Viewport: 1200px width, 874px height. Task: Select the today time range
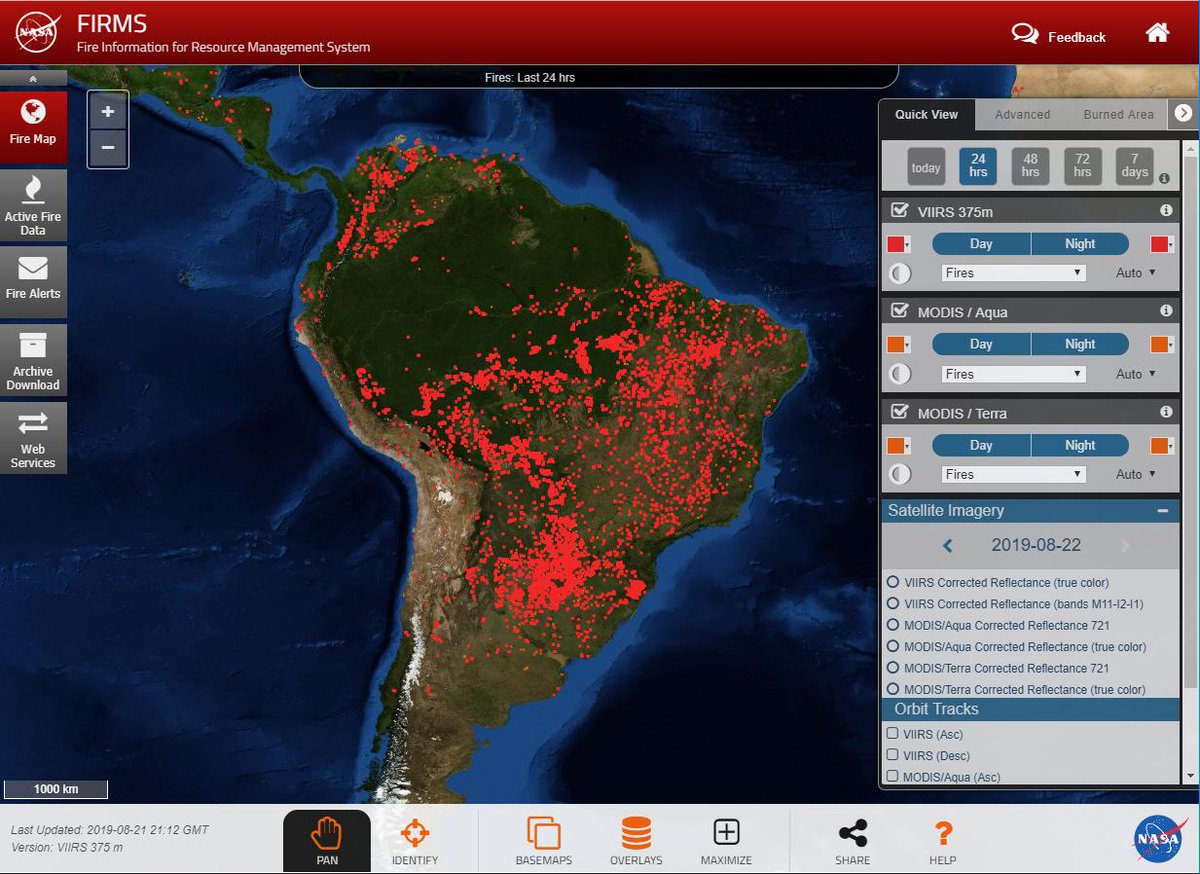pos(926,167)
